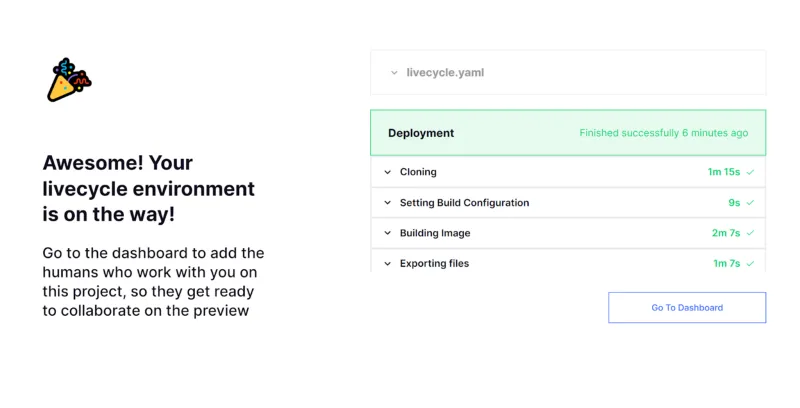Click the Cloning step label
The image size is (800, 408).
tap(418, 172)
